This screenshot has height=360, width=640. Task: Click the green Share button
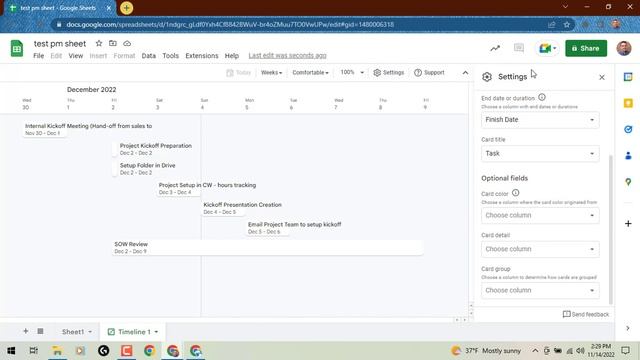click(586, 48)
